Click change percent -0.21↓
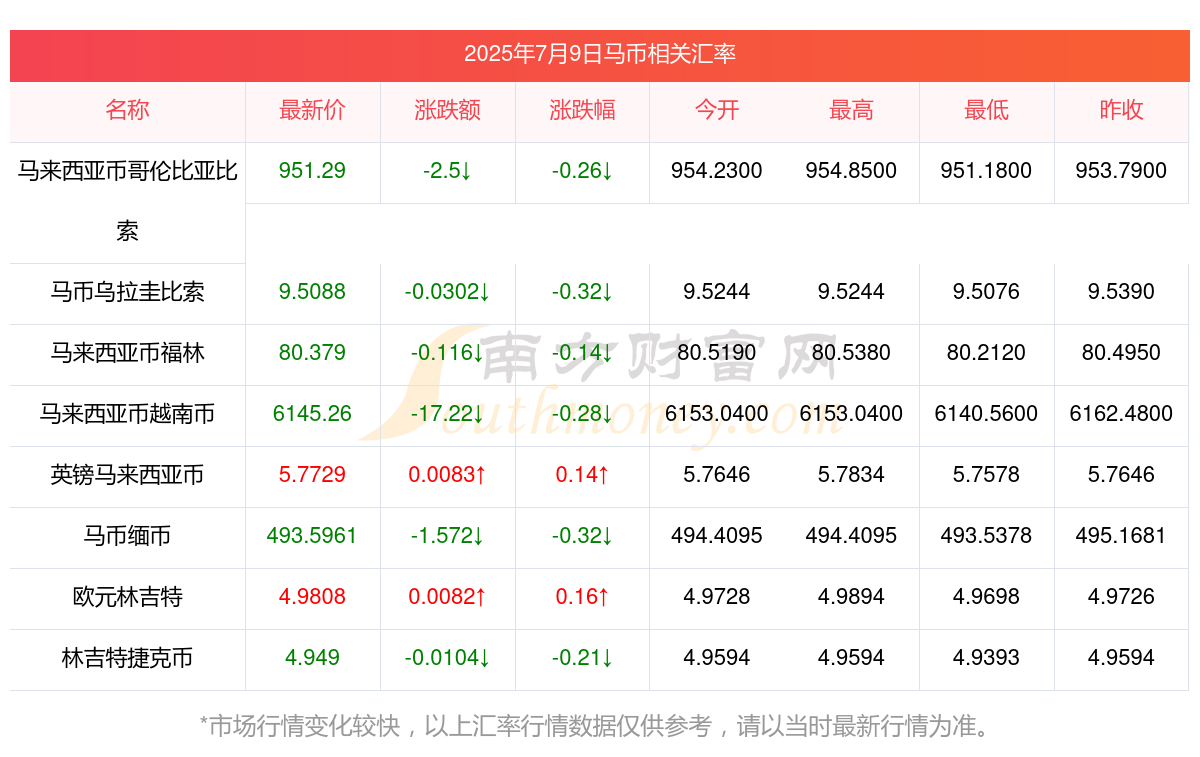Screen dimensions: 1200x757 coord(583,658)
